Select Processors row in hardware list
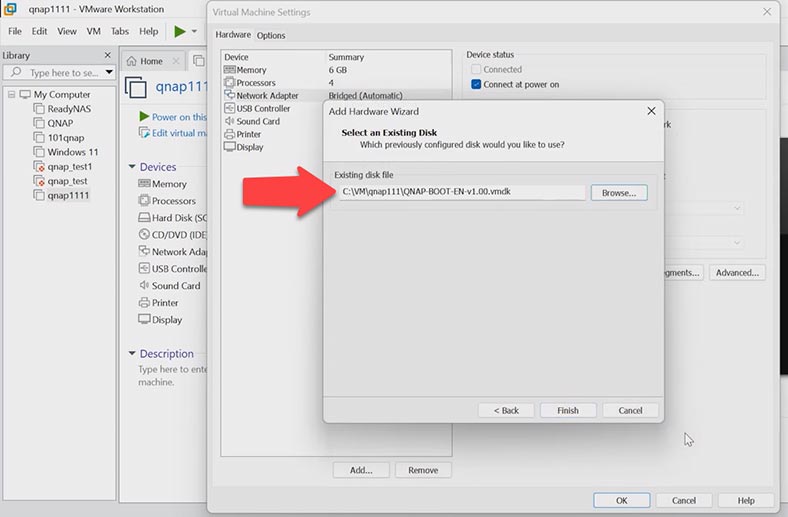The image size is (788, 517). [x=336, y=82]
